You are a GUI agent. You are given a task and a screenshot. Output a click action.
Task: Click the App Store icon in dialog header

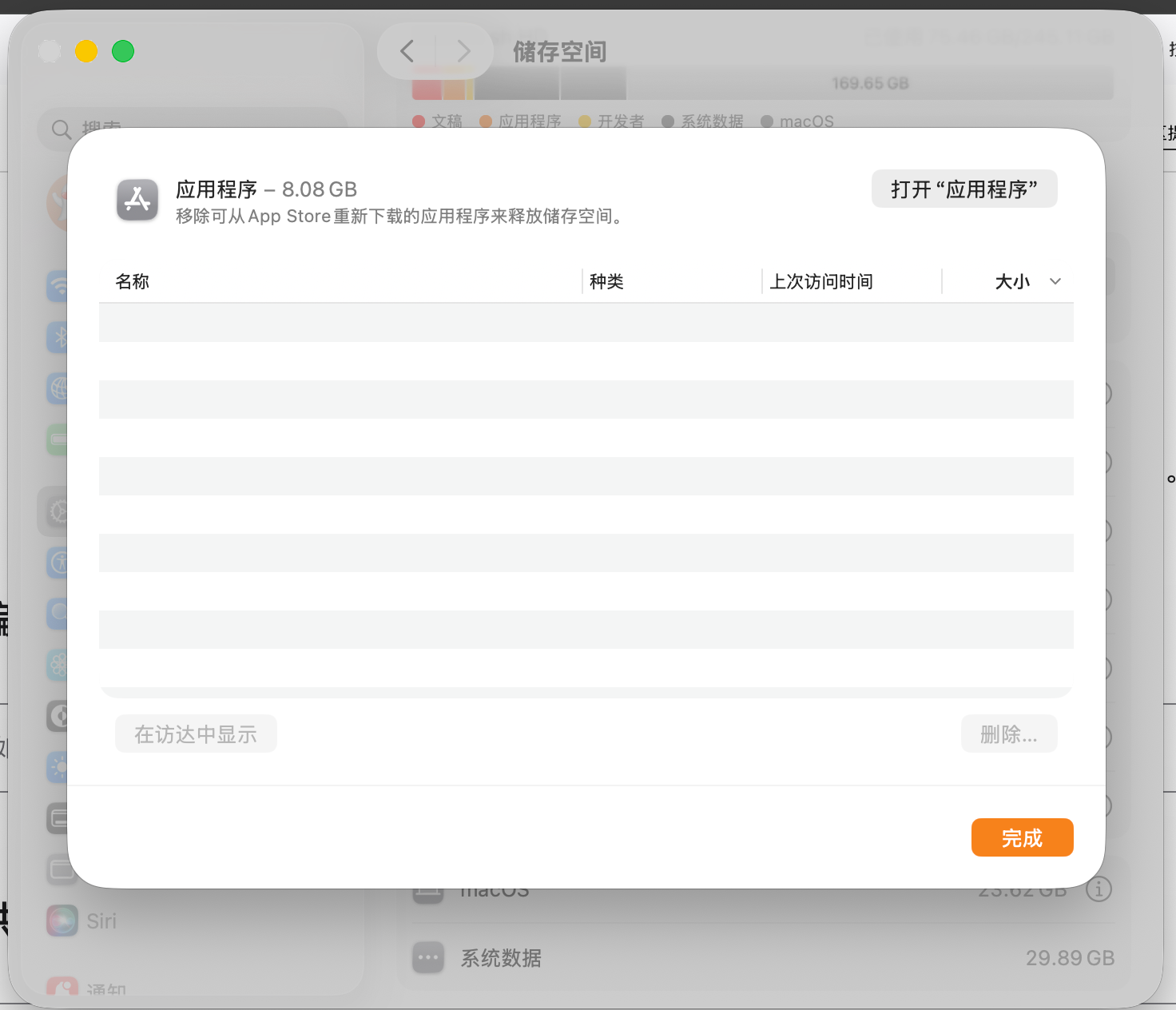click(x=137, y=199)
